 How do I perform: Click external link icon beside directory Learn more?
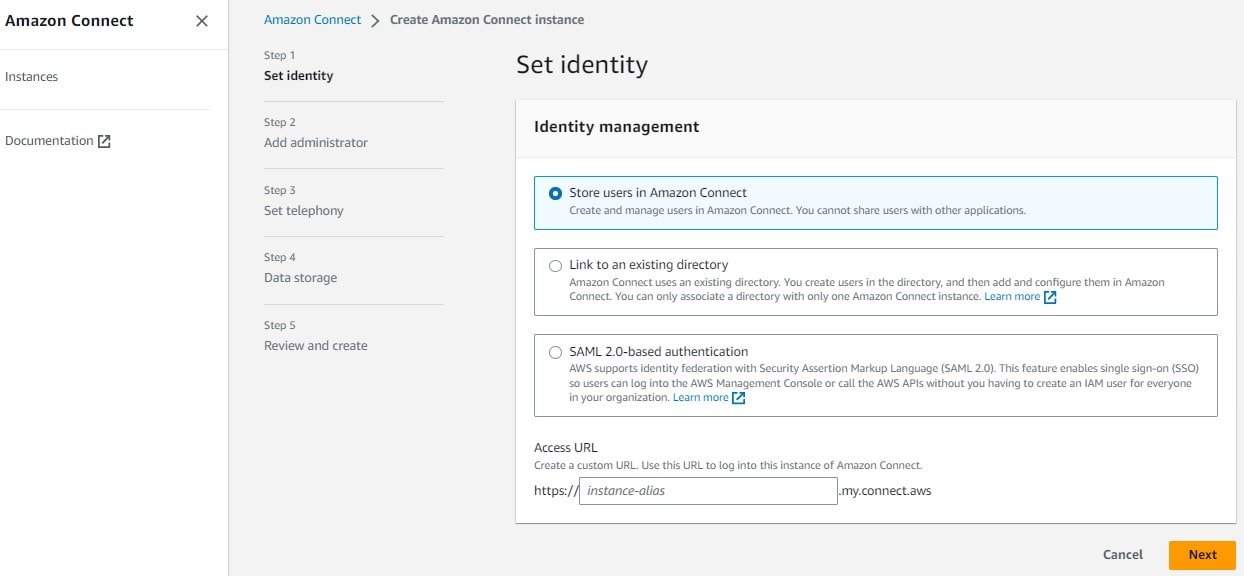tap(1049, 296)
